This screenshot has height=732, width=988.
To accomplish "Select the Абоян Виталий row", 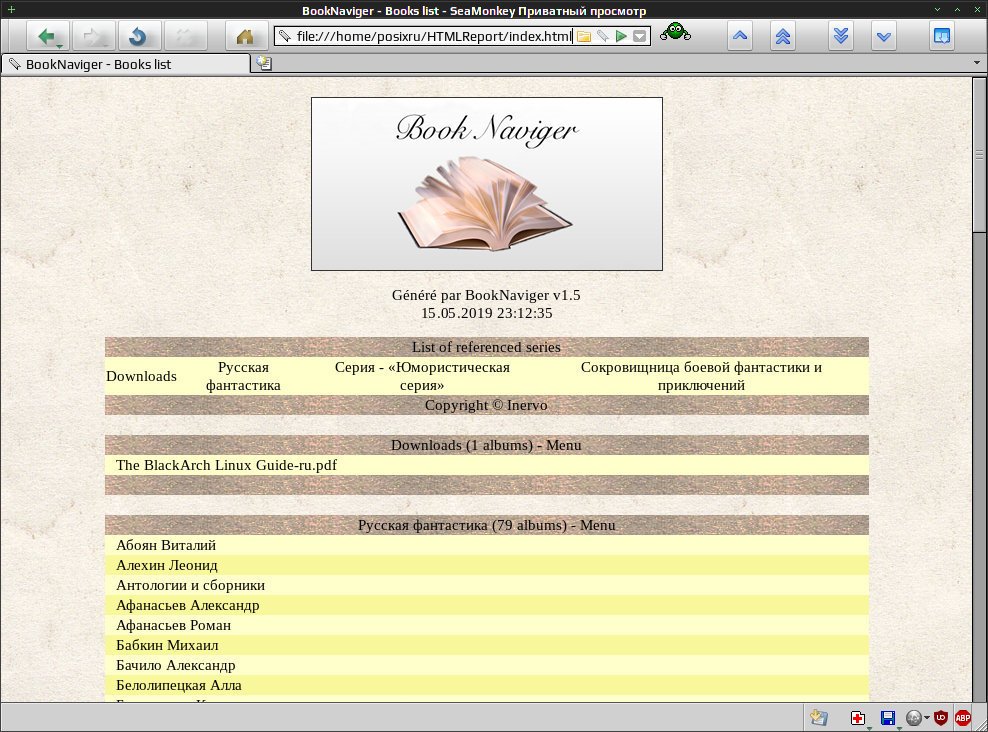I will click(x=486, y=546).
